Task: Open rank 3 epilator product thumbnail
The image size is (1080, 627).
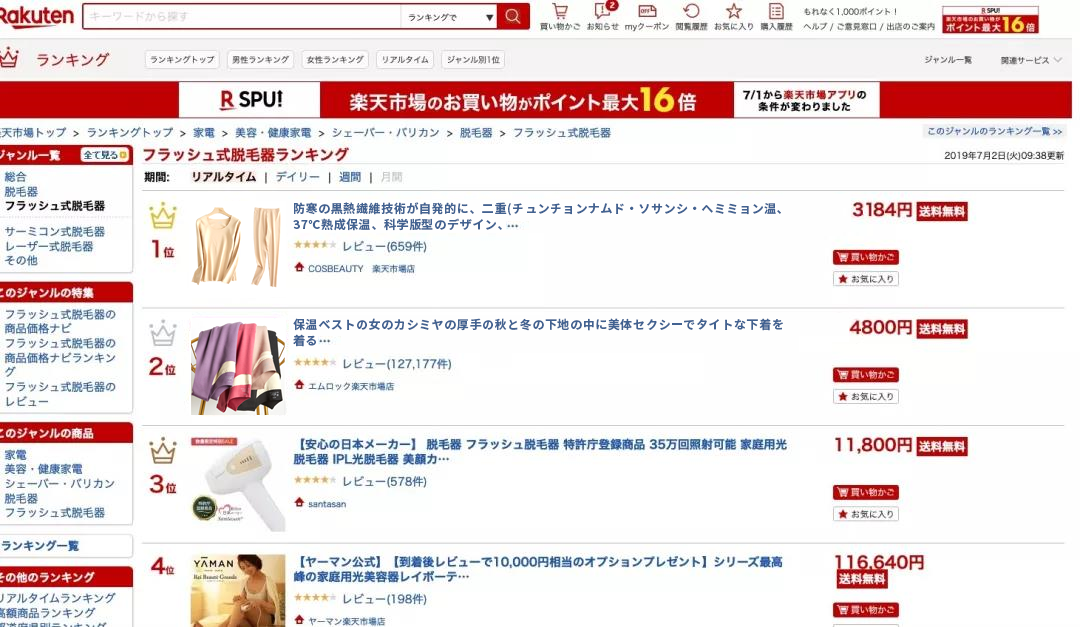Action: (x=238, y=483)
